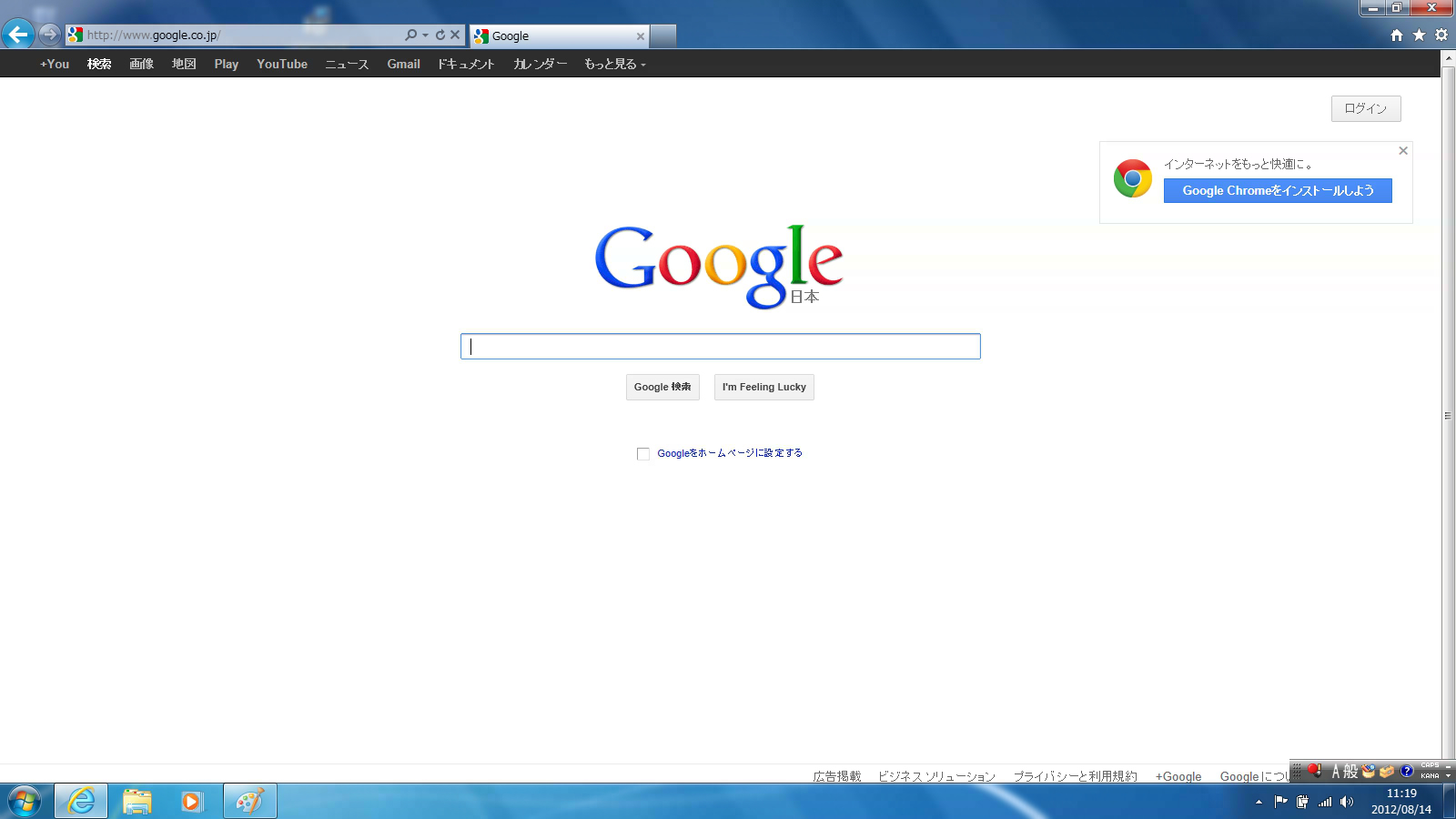Stop loading with the address bar X icon

pos(455,35)
